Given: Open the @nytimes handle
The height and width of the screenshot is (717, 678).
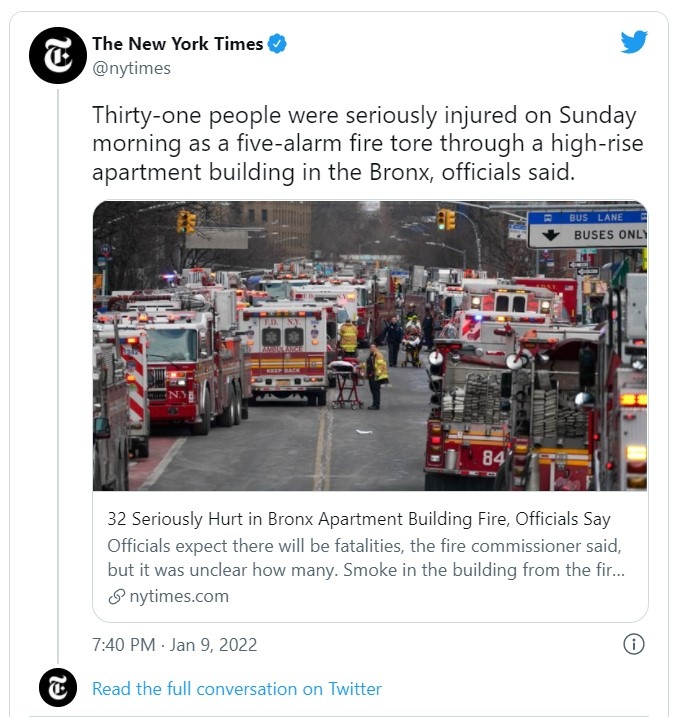Looking at the screenshot, I should point(132,68).
